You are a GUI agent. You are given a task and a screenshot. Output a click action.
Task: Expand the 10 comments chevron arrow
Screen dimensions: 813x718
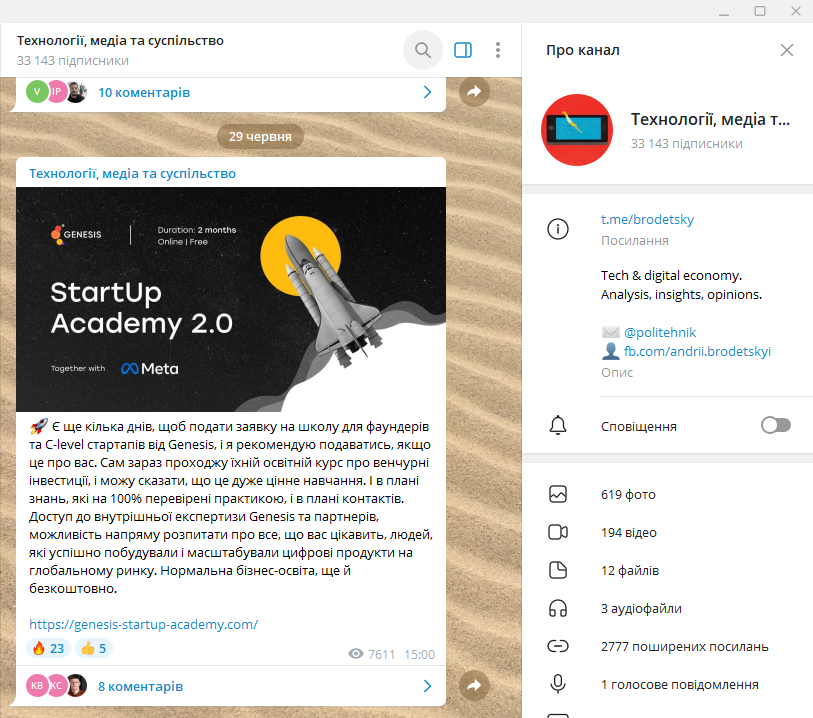tap(427, 92)
